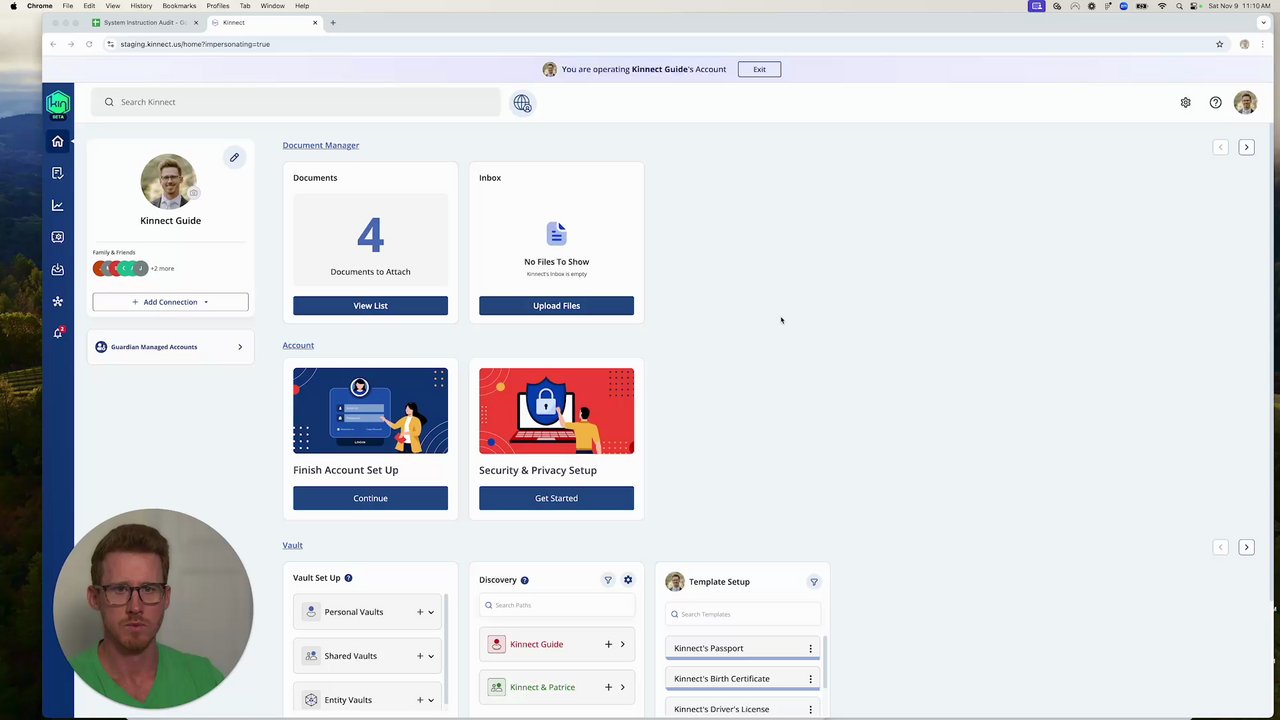Add a new Shared Vault with plus
The height and width of the screenshot is (720, 1280).
point(420,656)
